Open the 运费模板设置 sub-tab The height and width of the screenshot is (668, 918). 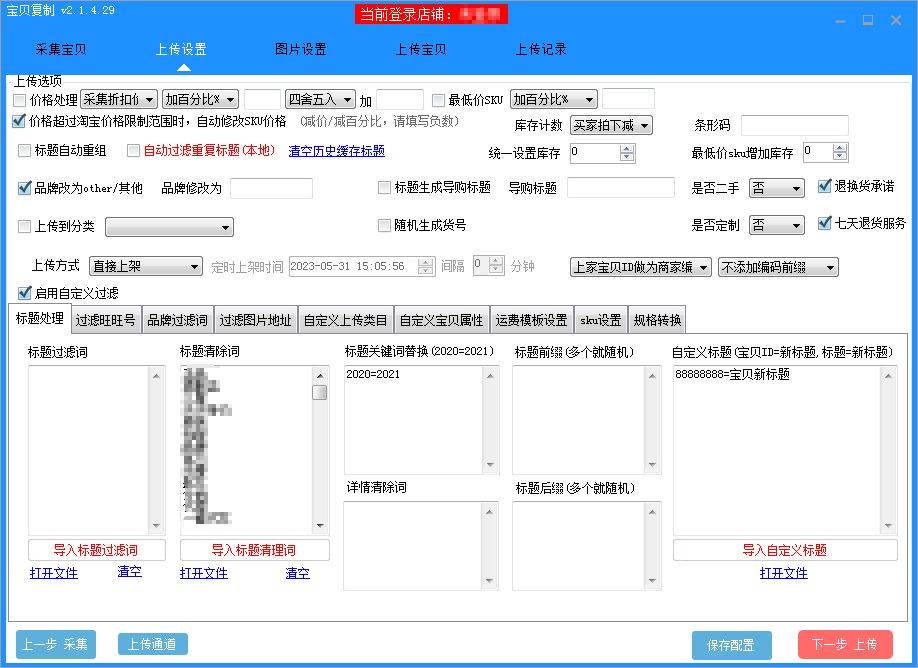[532, 320]
